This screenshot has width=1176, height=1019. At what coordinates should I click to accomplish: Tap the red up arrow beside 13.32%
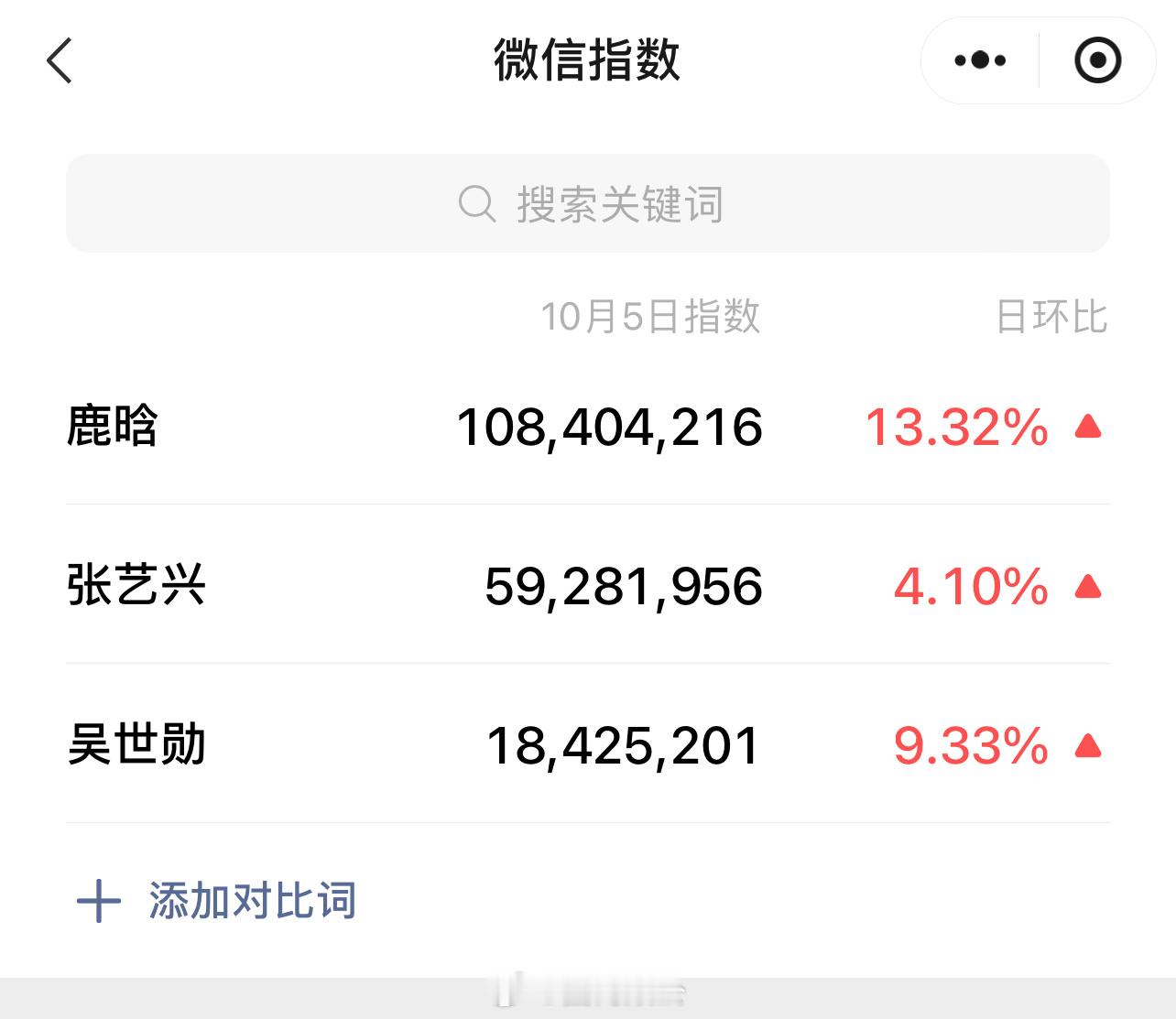tap(1088, 427)
